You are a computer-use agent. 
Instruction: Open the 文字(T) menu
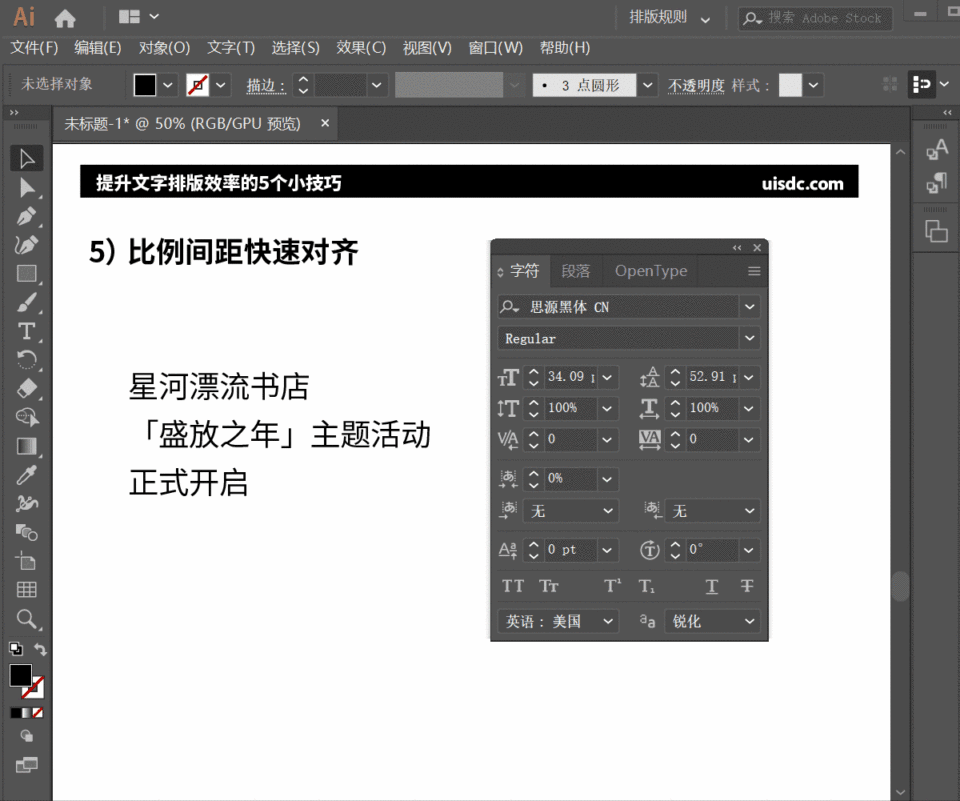coord(231,47)
